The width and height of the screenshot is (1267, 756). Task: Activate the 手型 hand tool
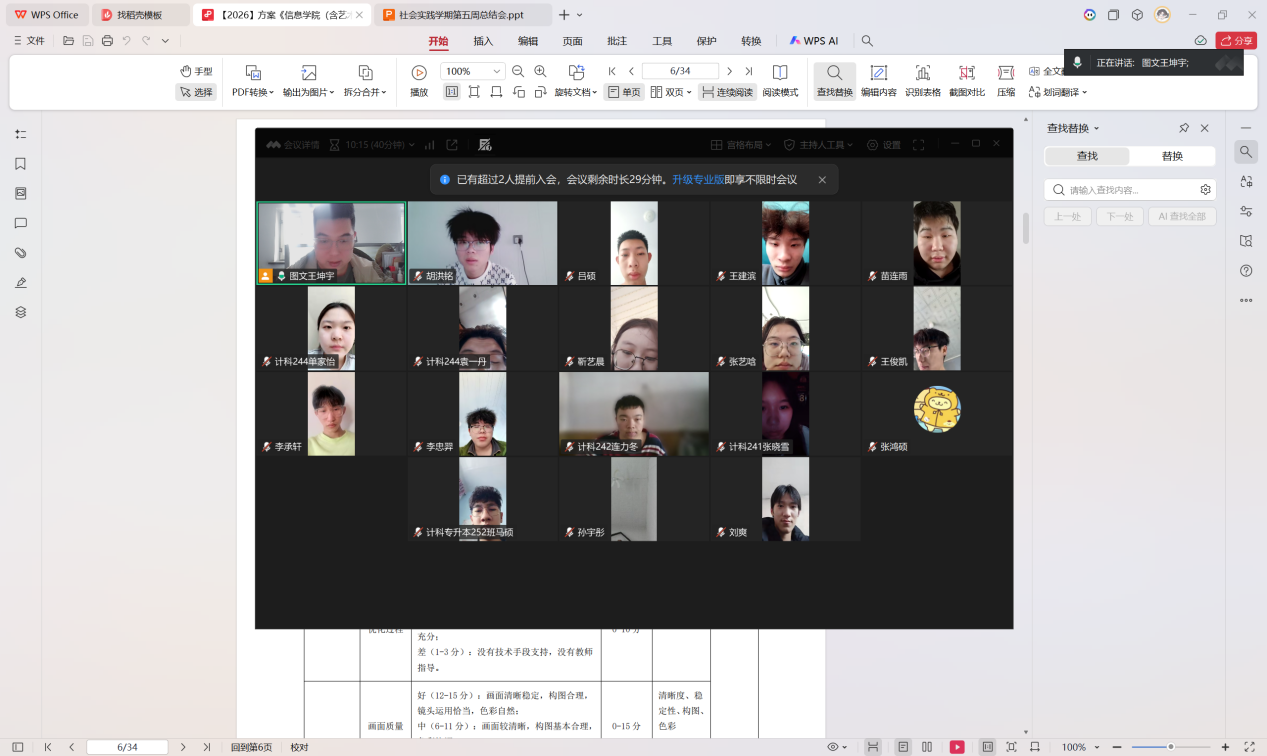coord(196,71)
